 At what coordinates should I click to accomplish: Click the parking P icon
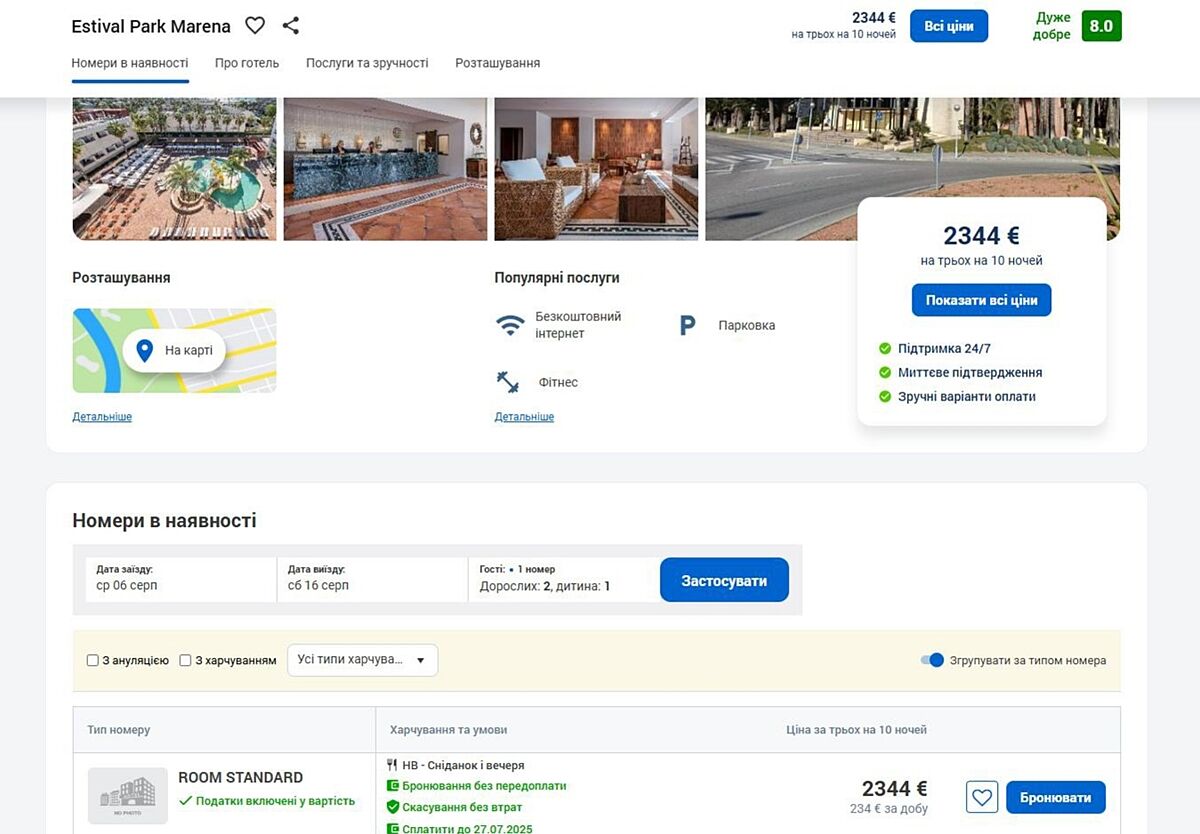(x=687, y=325)
